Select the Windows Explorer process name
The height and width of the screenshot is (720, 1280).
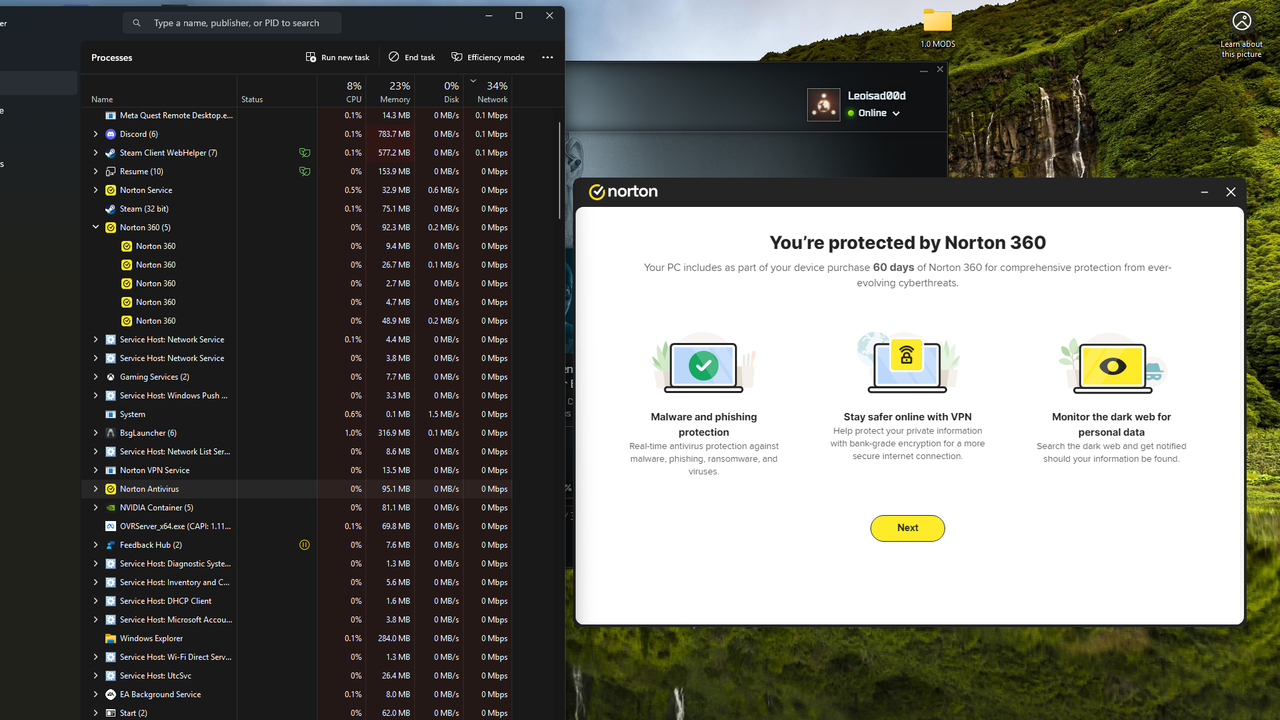(x=151, y=638)
